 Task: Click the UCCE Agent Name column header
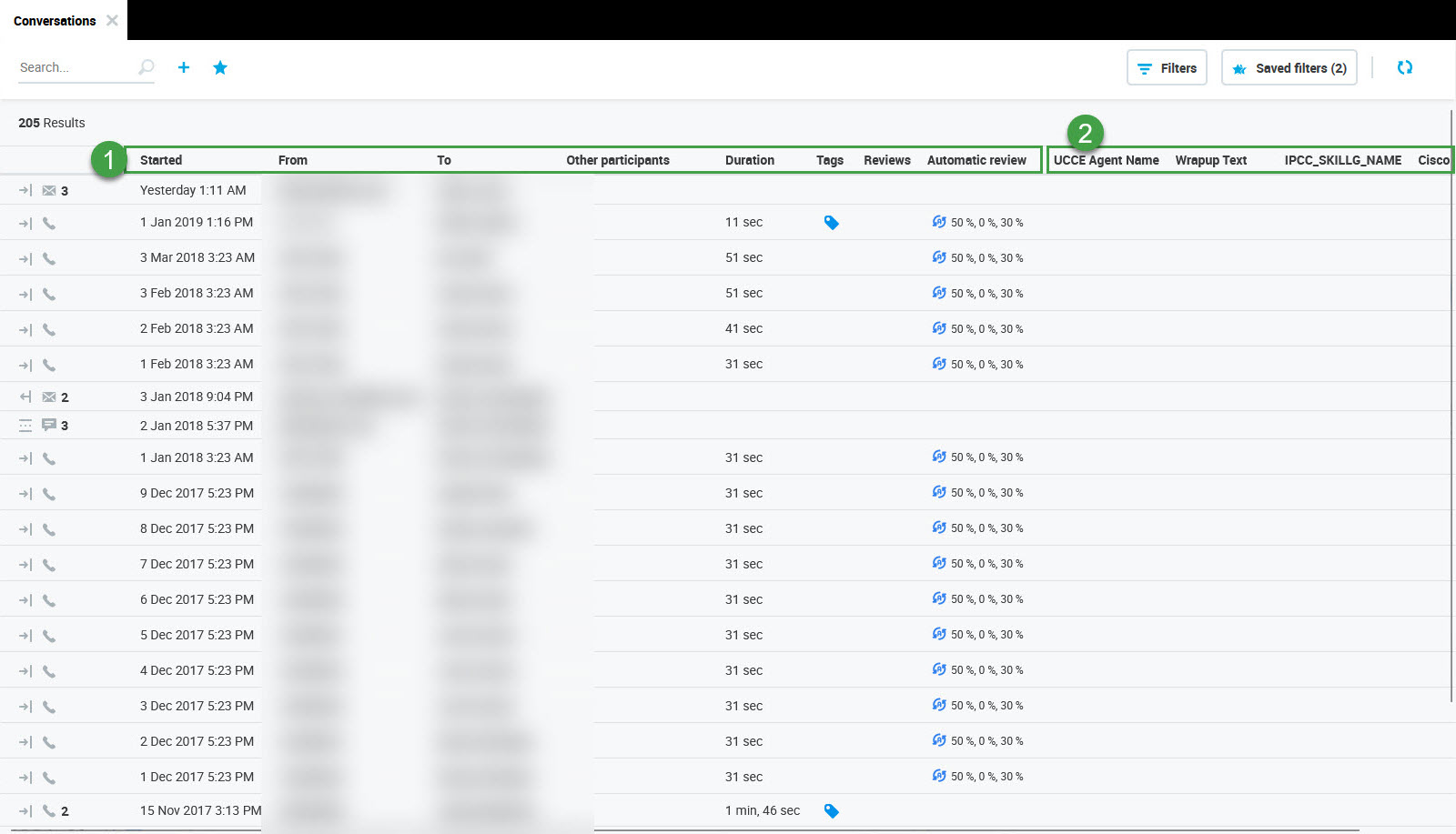click(x=1106, y=160)
